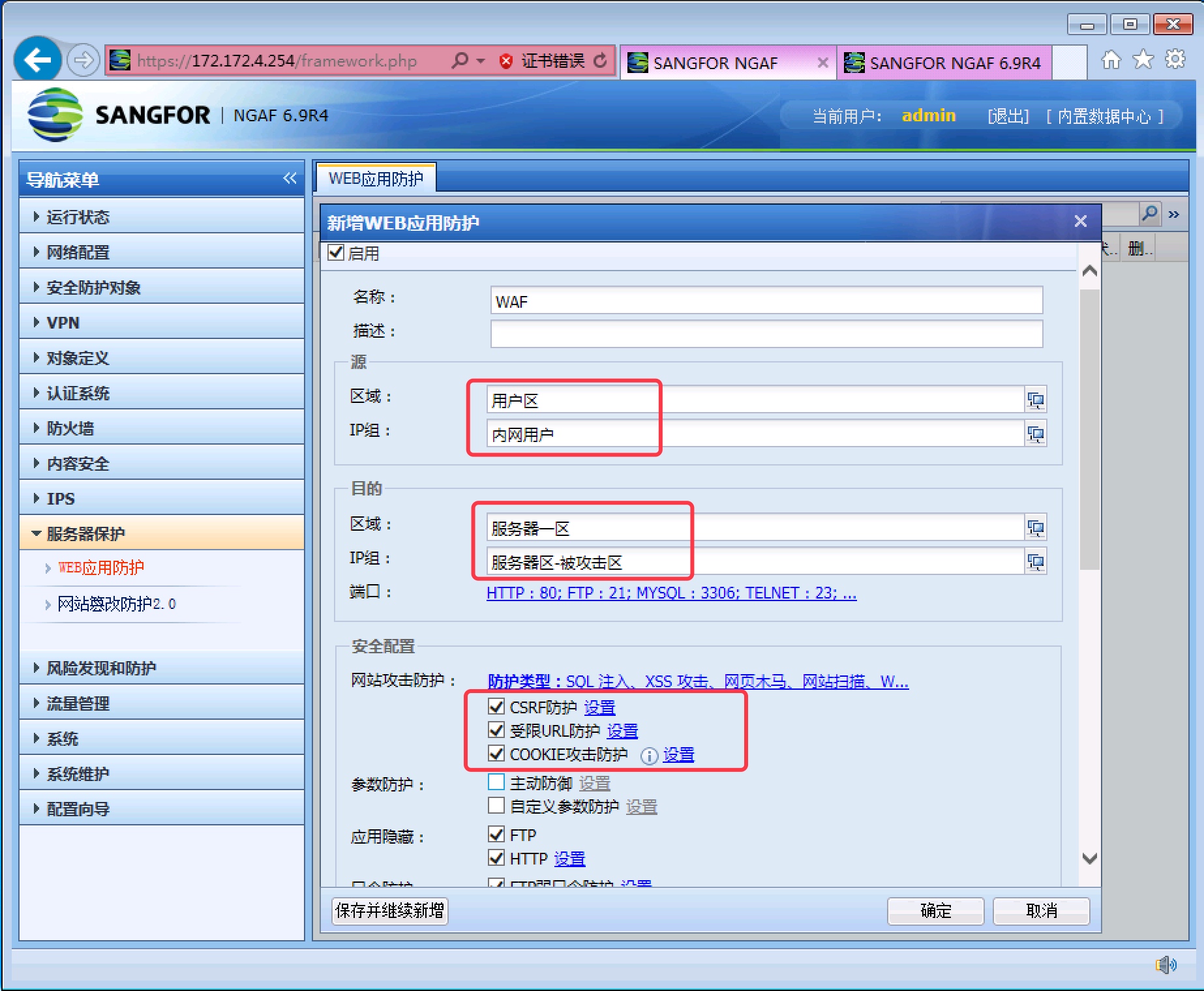Click the SANGFOR logo in the header

pos(55,115)
